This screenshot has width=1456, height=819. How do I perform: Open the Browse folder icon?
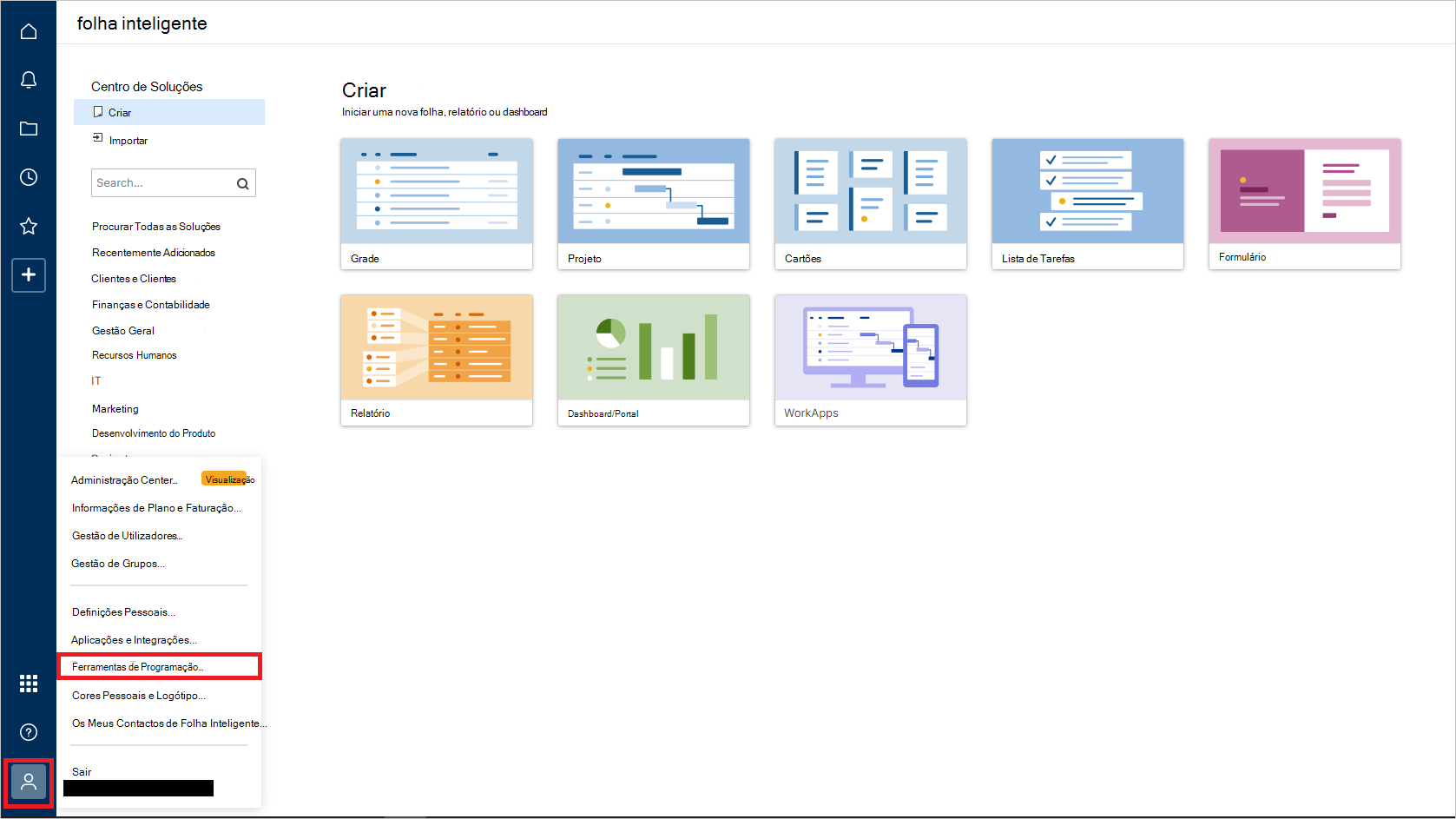point(29,128)
